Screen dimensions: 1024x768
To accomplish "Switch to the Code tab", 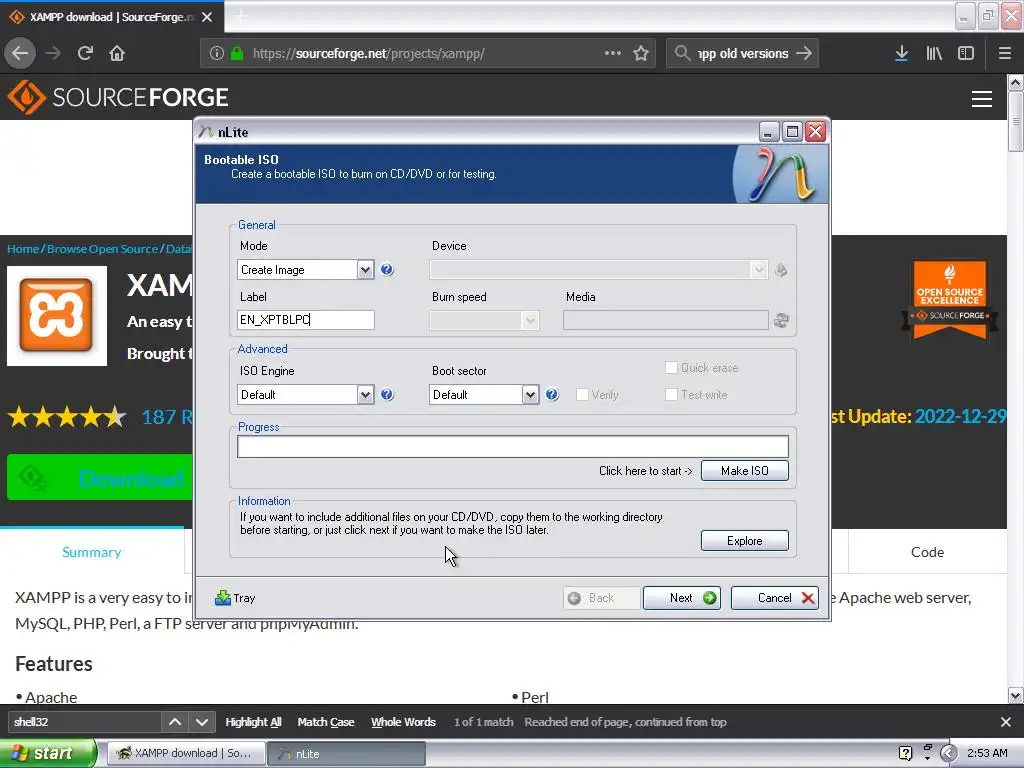I will click(x=927, y=552).
